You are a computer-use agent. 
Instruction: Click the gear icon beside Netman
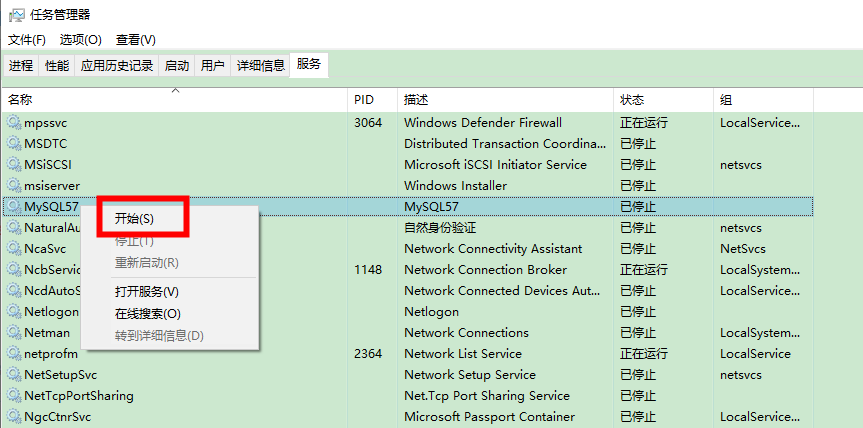[14, 332]
